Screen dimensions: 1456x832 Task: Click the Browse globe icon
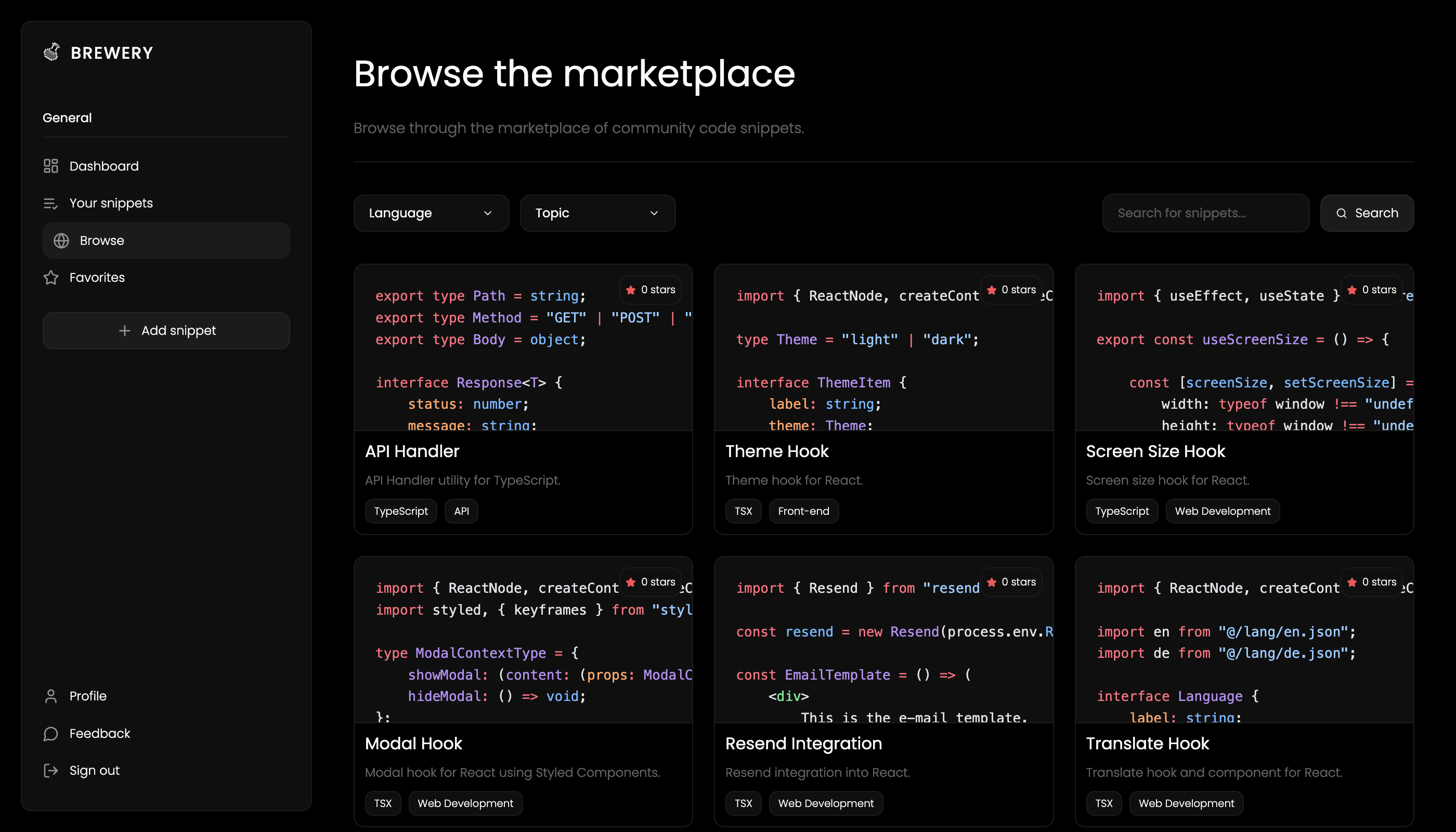tap(61, 241)
